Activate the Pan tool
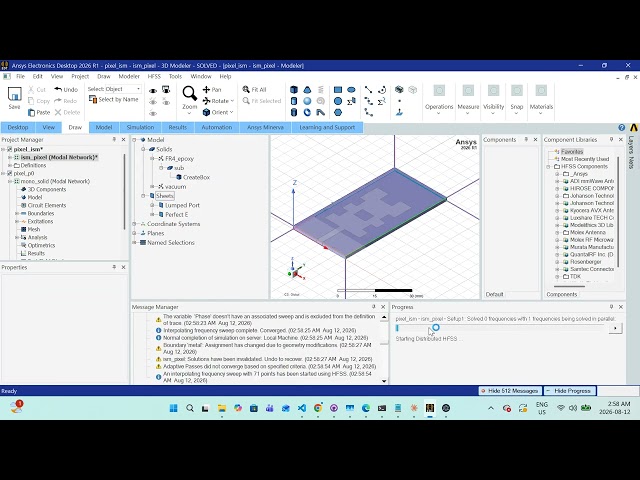Image resolution: width=640 pixels, height=480 pixels. point(212,89)
